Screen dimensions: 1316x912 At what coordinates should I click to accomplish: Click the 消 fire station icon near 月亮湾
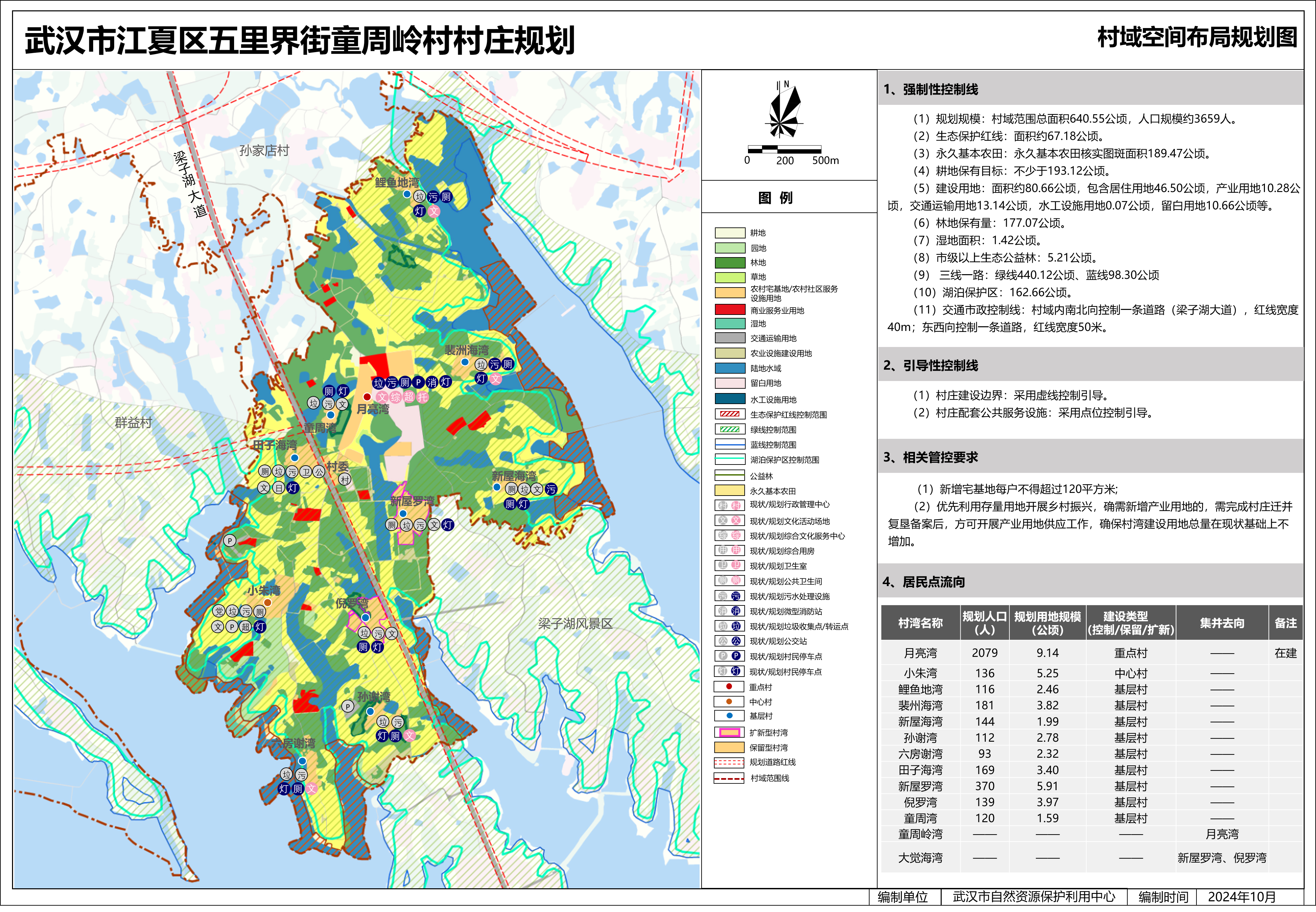(432, 383)
